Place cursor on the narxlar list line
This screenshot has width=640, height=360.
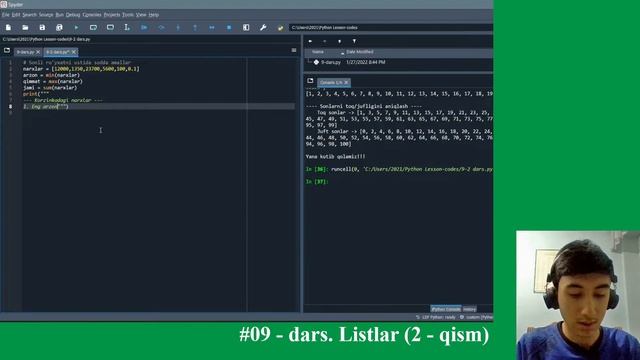[81, 69]
